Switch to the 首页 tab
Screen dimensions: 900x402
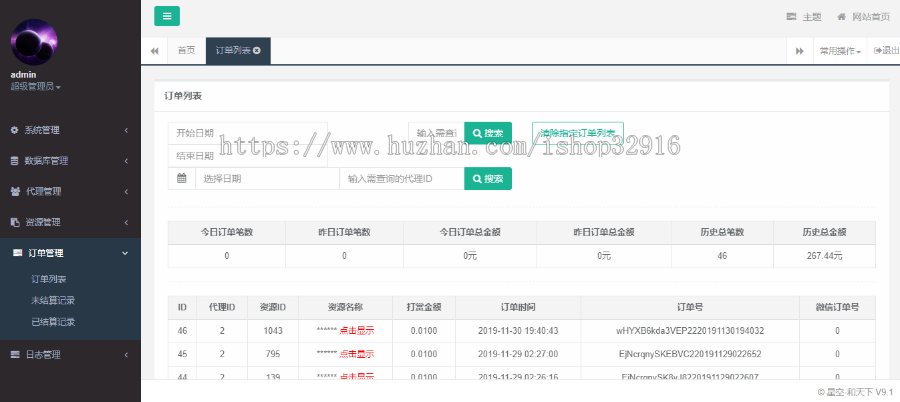click(186, 50)
